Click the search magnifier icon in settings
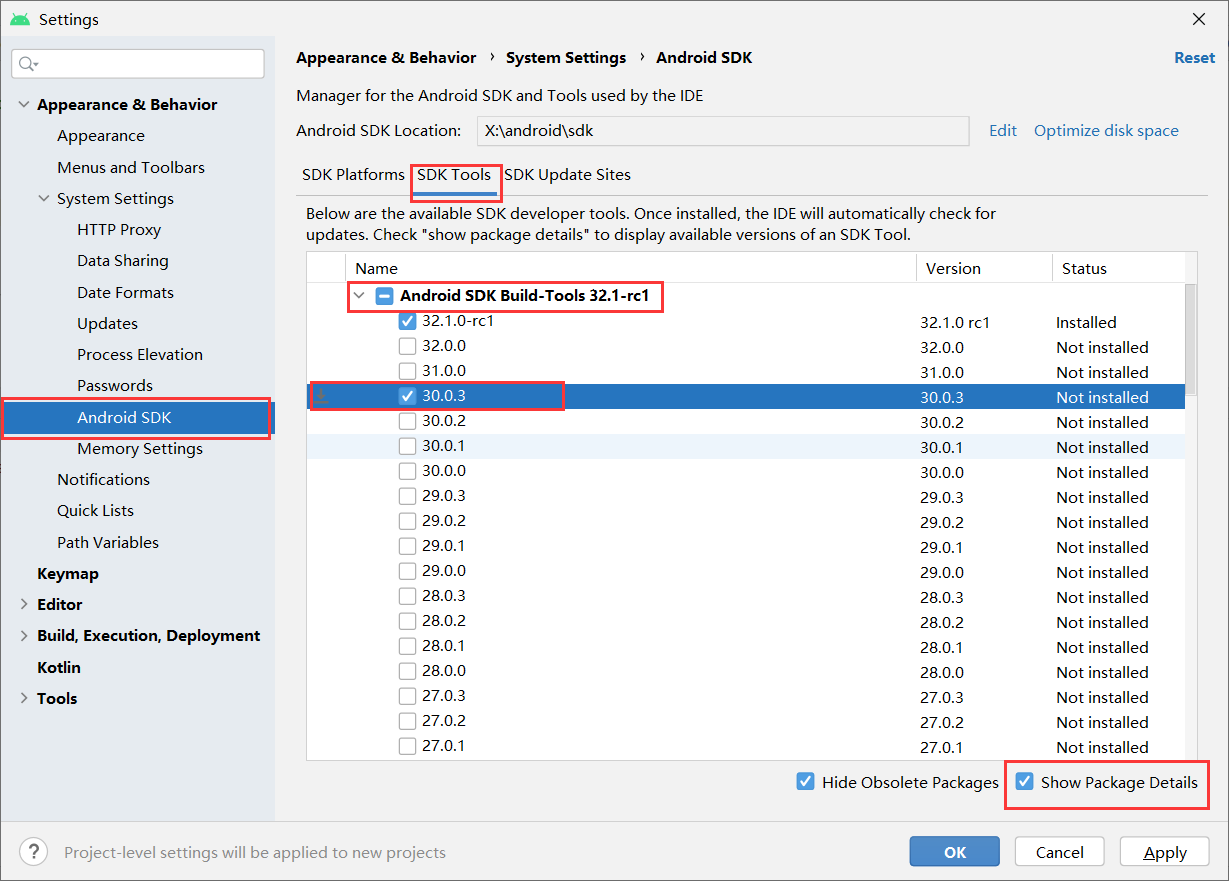This screenshot has height=881, width=1229. tap(27, 64)
